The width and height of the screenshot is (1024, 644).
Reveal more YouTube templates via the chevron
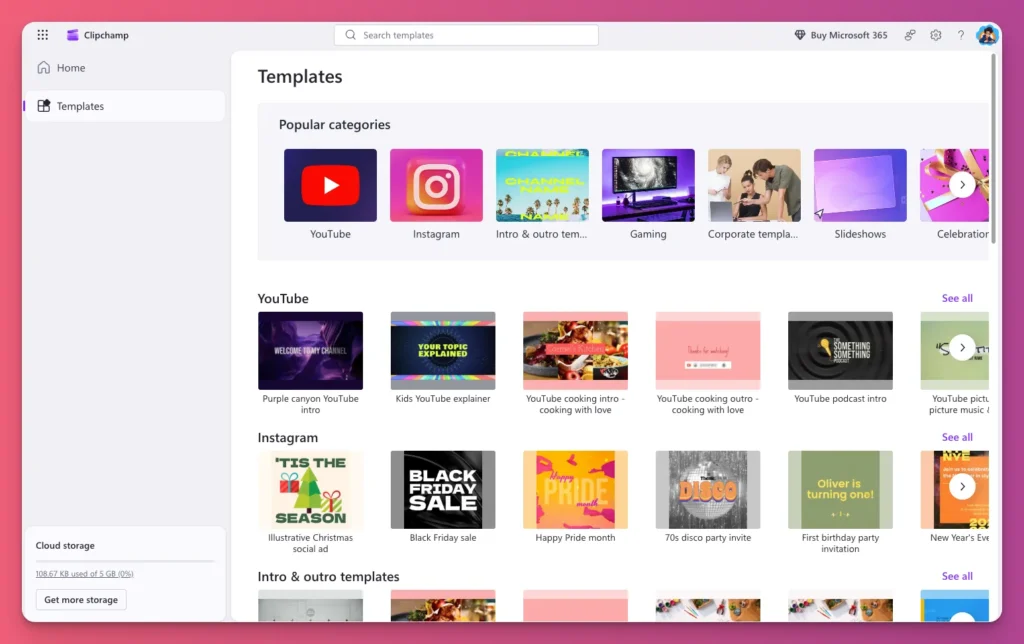click(961, 347)
